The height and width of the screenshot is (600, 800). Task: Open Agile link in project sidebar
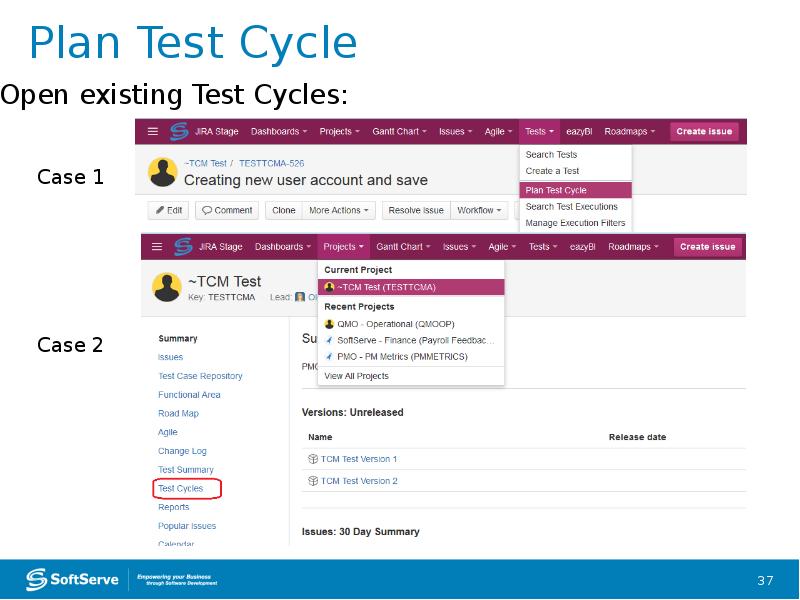click(x=168, y=432)
